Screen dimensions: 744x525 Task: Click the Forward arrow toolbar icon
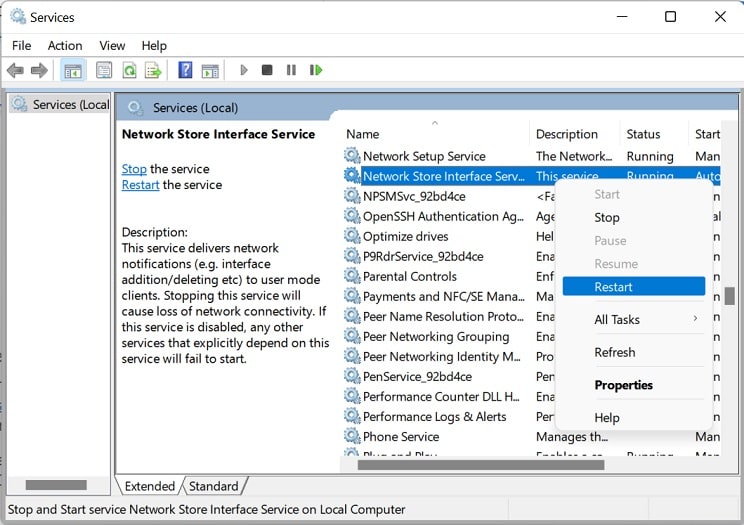point(39,71)
